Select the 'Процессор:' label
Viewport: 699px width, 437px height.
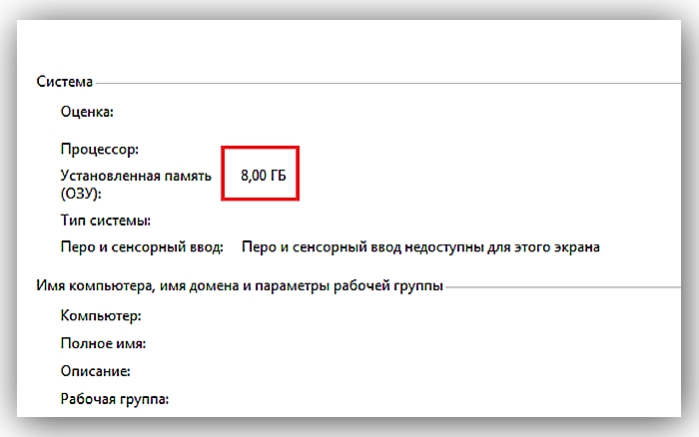(99, 149)
